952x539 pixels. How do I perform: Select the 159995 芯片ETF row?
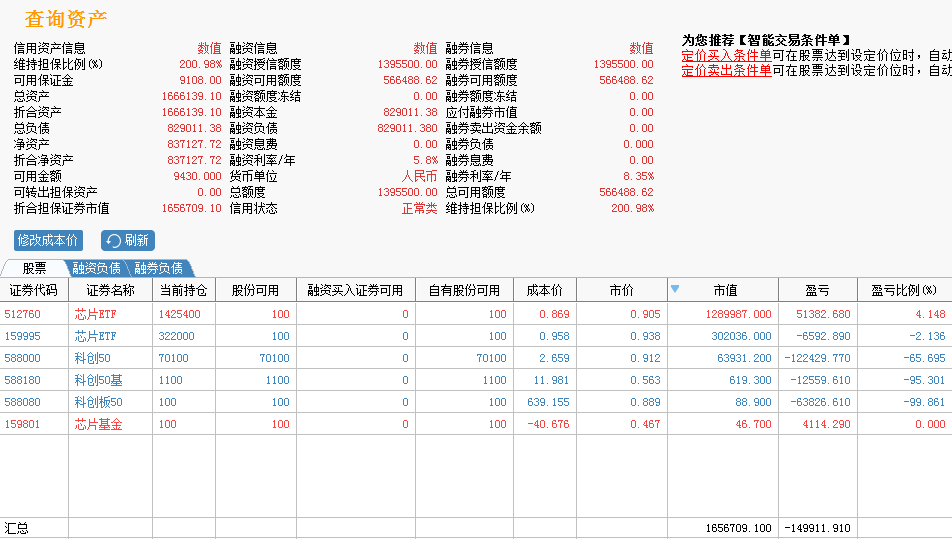[476, 336]
